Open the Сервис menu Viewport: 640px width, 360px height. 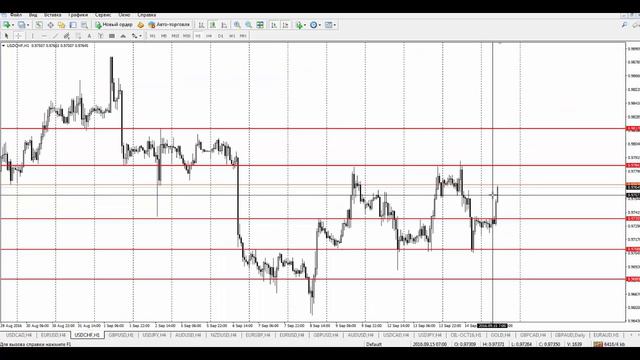pos(103,15)
